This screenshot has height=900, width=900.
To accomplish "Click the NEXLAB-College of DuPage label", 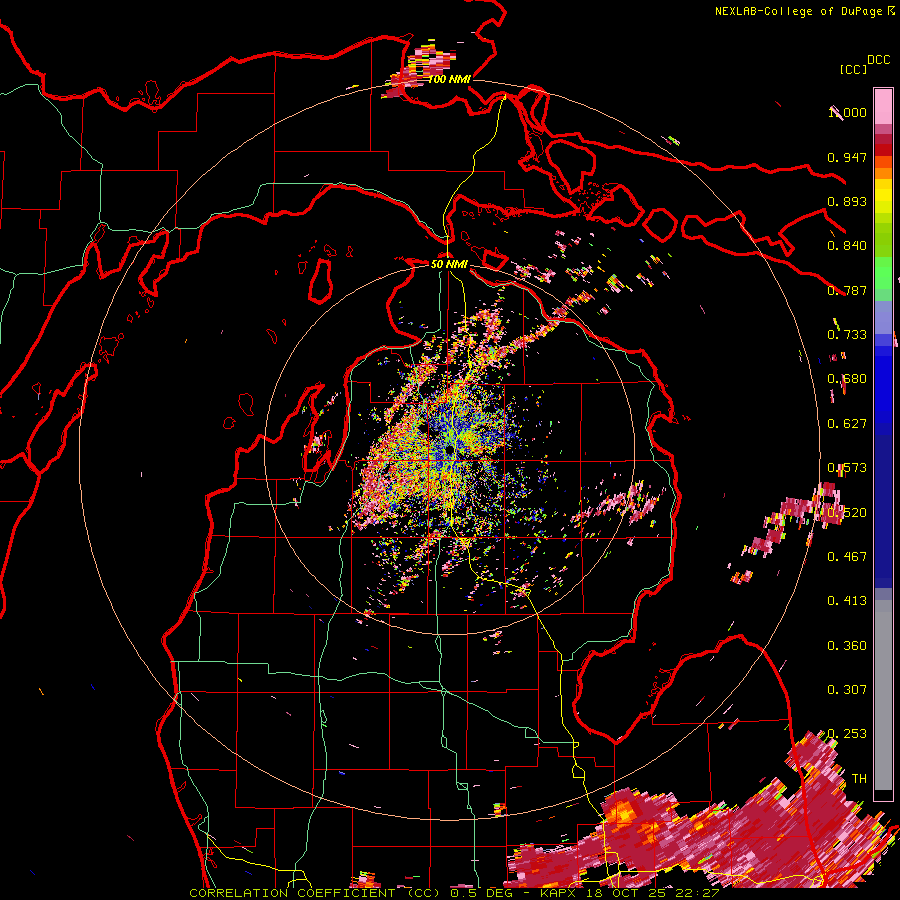I will point(801,11).
